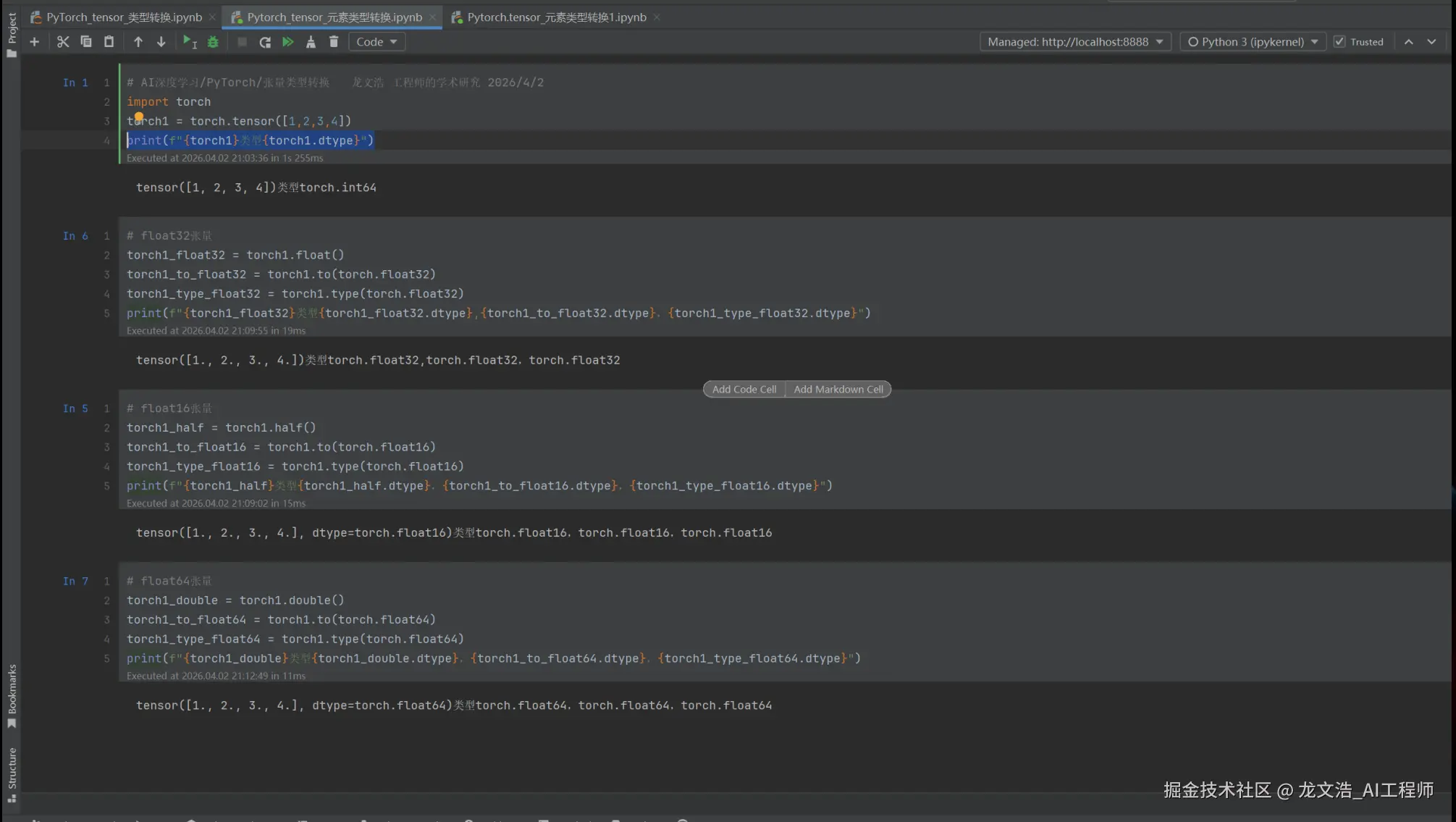Move cell up with arrow icon
Image resolution: width=1456 pixels, height=822 pixels.
pyautogui.click(x=138, y=42)
